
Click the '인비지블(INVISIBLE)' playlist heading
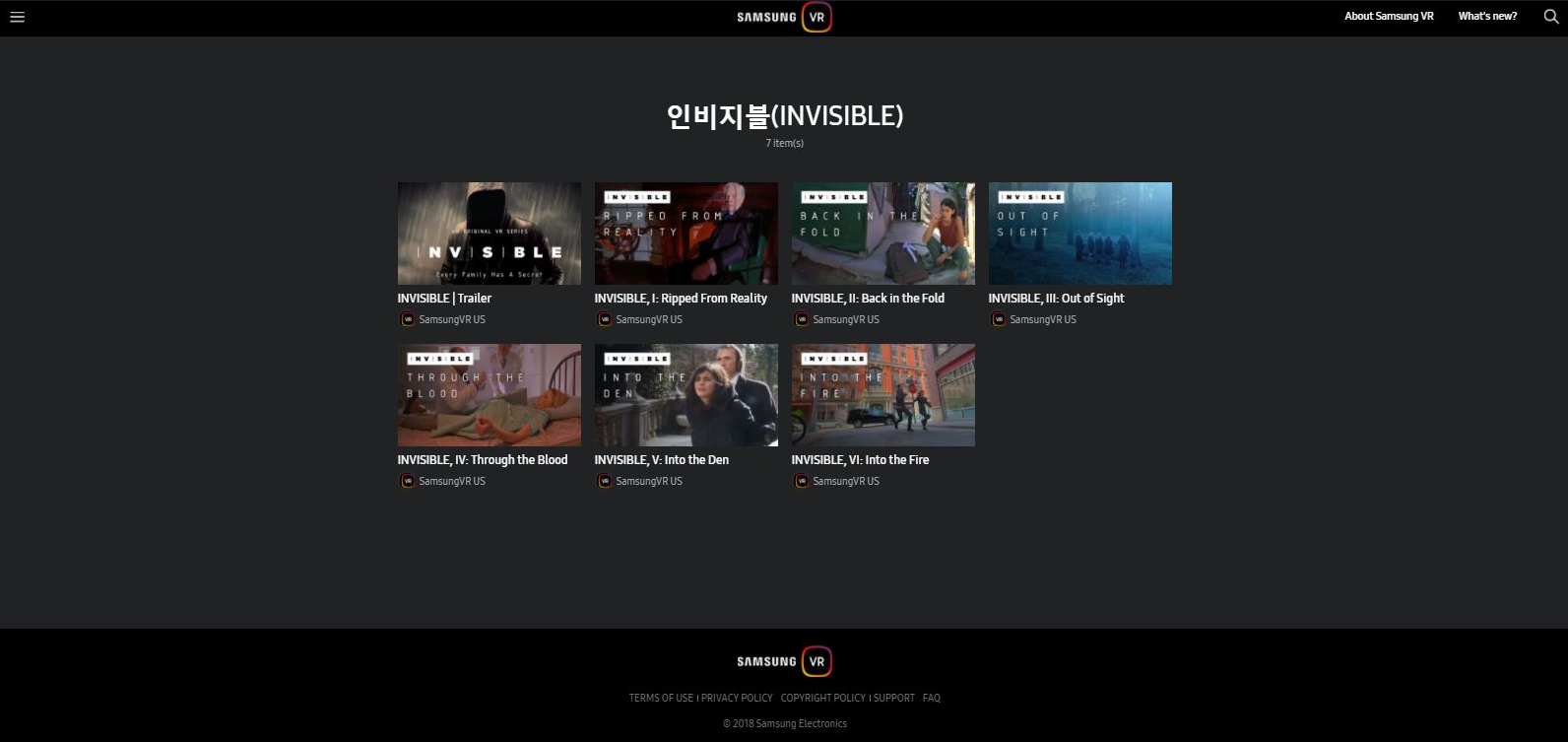coord(784,116)
